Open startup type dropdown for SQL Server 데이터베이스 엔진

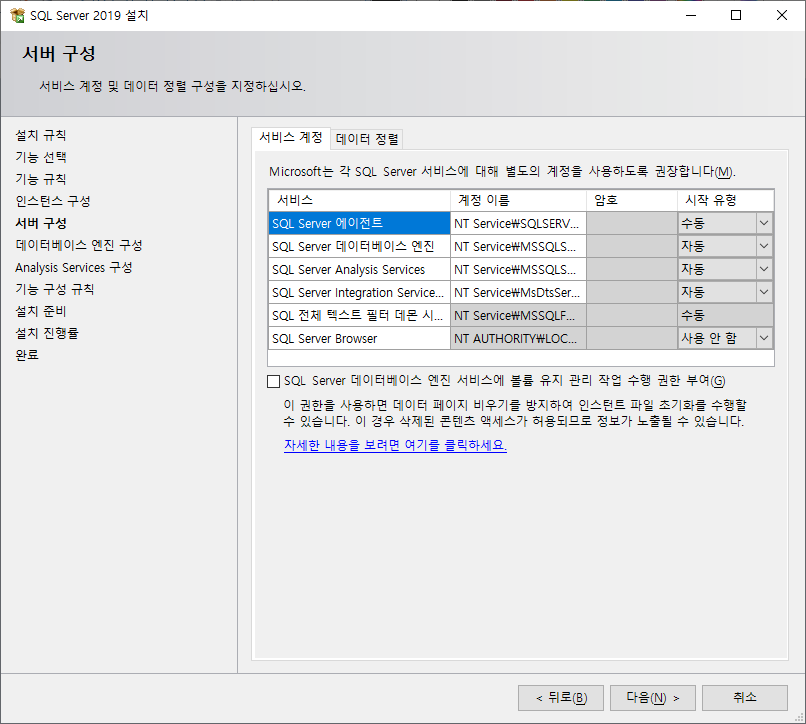point(764,246)
